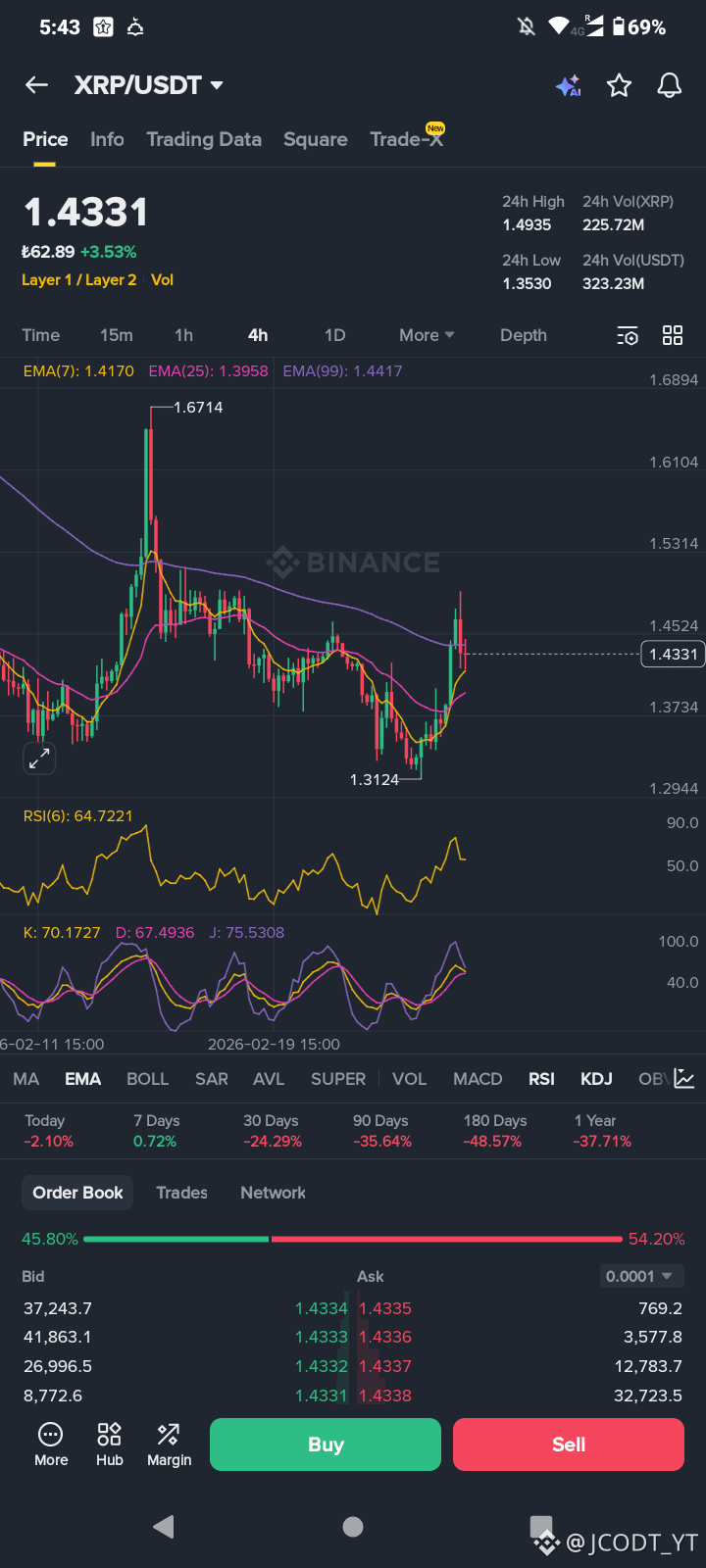Toggle the RSI indicator
The width and height of the screenshot is (706, 1568).
point(541,1079)
